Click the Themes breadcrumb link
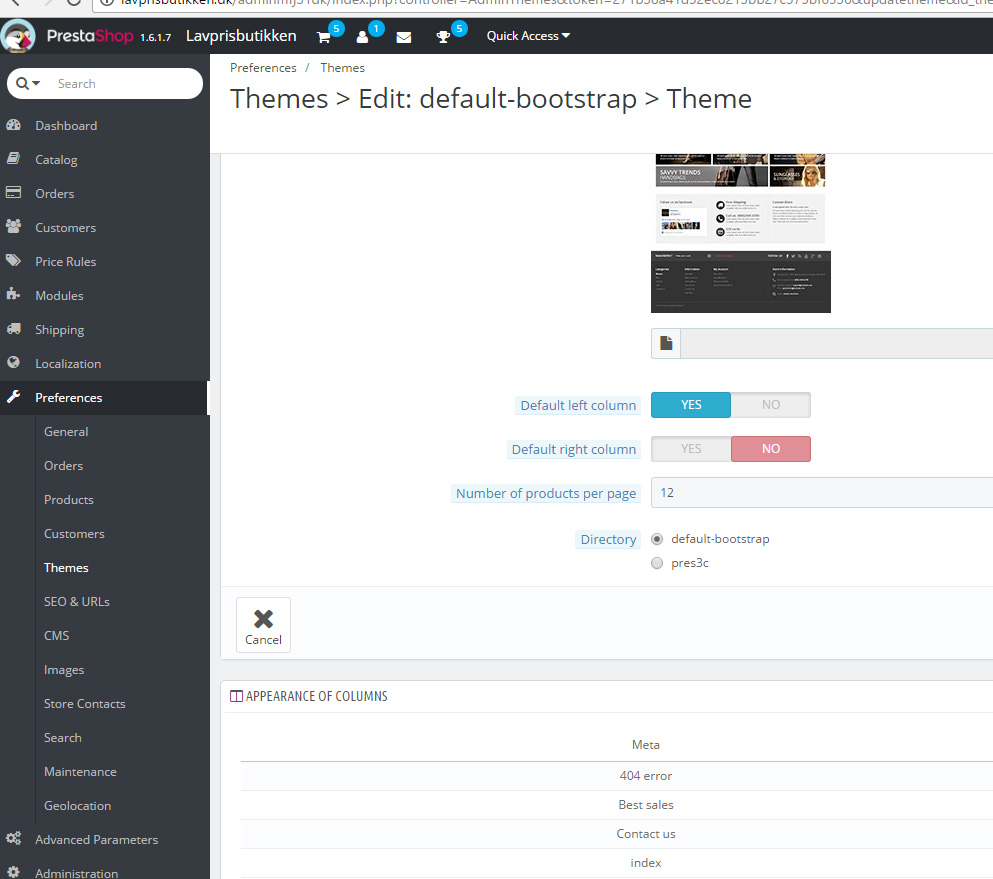The width and height of the screenshot is (993, 879). coord(343,68)
